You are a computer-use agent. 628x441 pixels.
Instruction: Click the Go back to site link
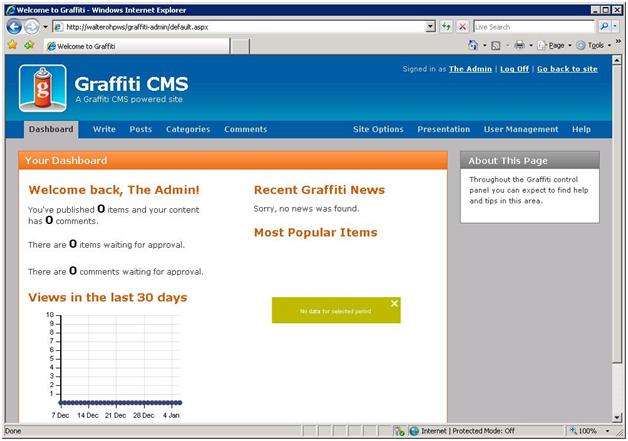click(x=567, y=69)
